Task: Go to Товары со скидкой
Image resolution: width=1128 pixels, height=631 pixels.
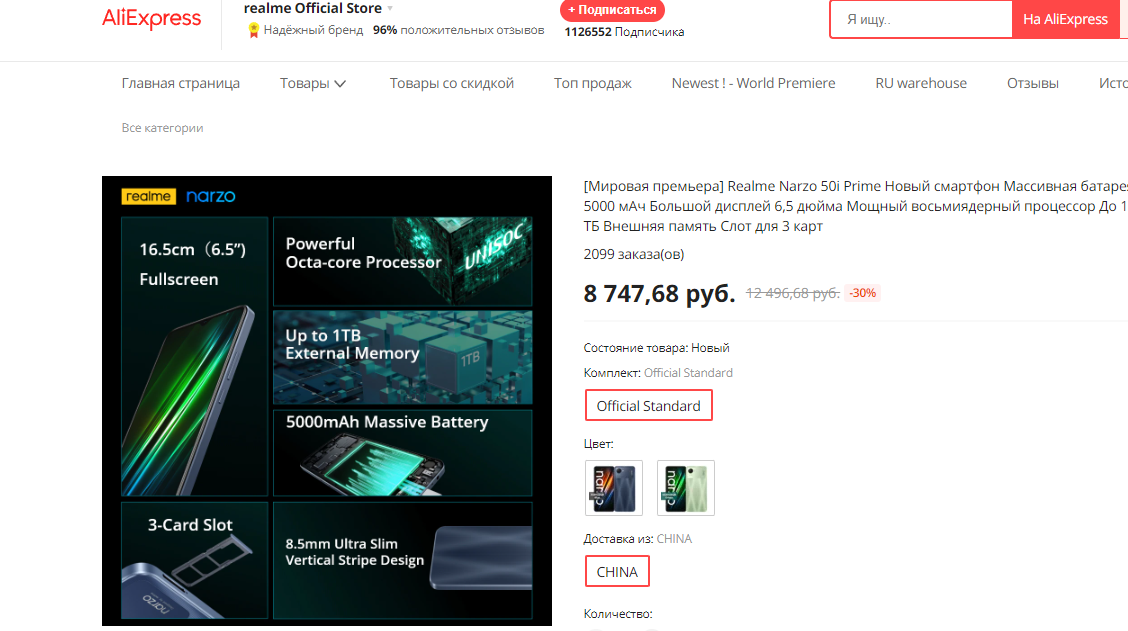Action: pyautogui.click(x=452, y=83)
